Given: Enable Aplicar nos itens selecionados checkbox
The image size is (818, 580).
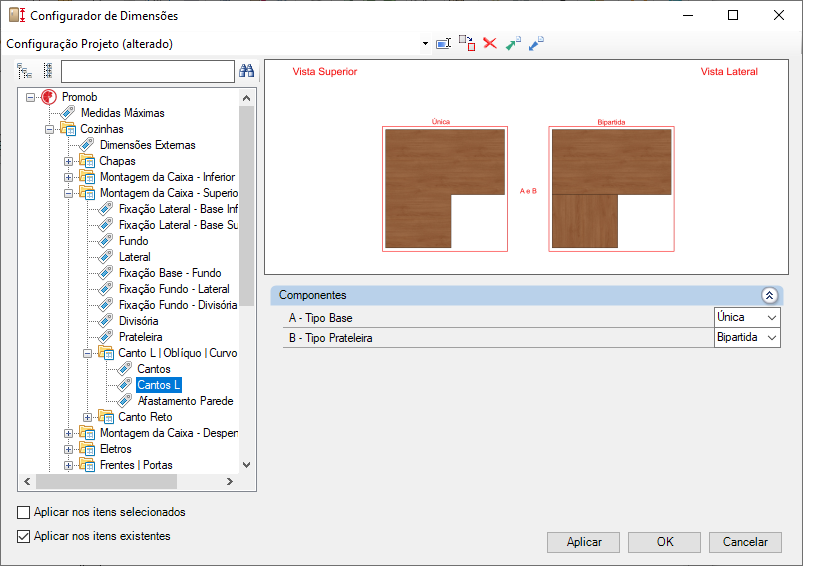Looking at the screenshot, I should 24,512.
